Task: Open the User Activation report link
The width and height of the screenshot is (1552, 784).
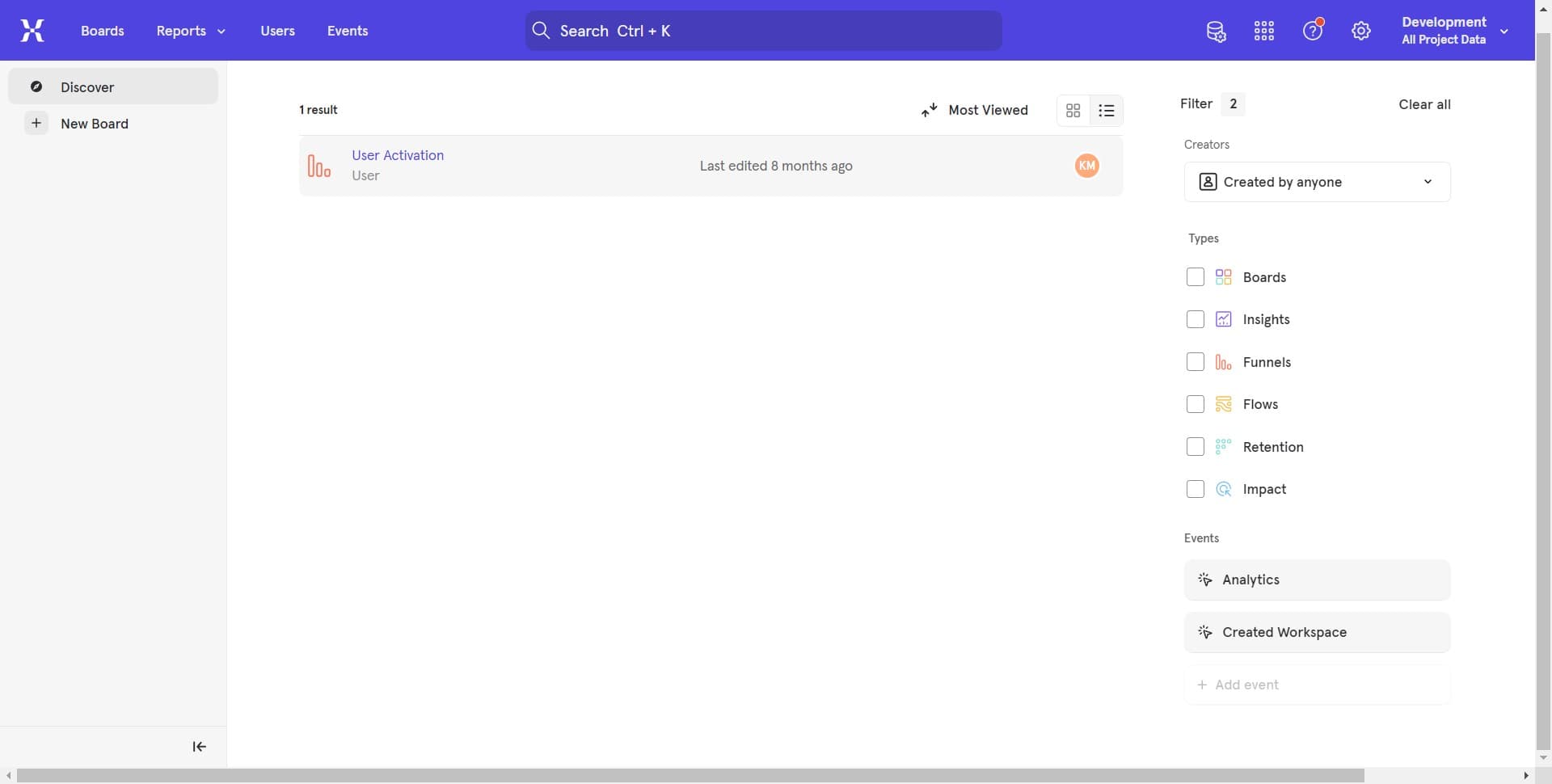Action: (x=397, y=154)
